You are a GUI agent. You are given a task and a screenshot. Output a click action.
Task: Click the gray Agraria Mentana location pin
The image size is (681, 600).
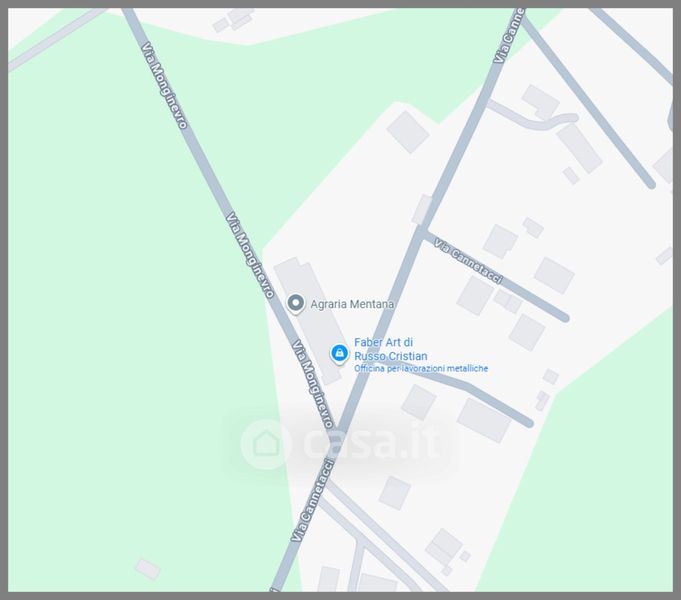click(x=295, y=303)
